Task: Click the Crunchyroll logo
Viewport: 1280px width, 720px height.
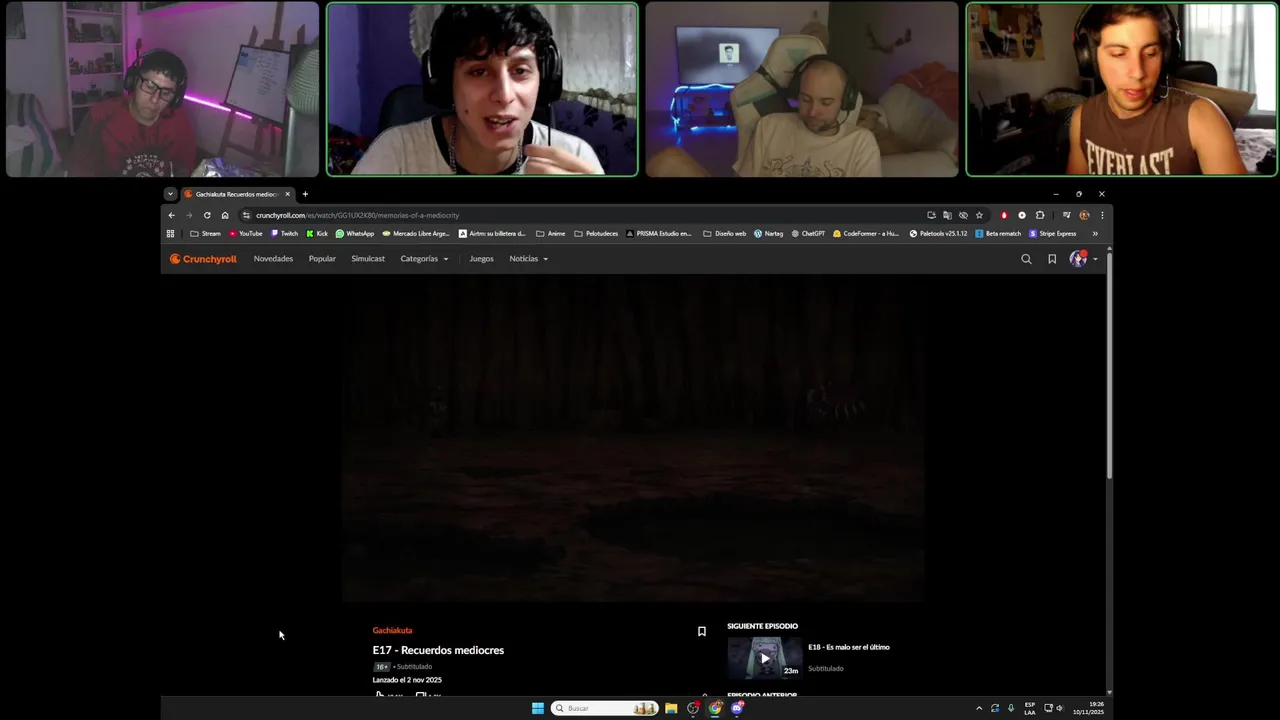Action: click(203, 259)
